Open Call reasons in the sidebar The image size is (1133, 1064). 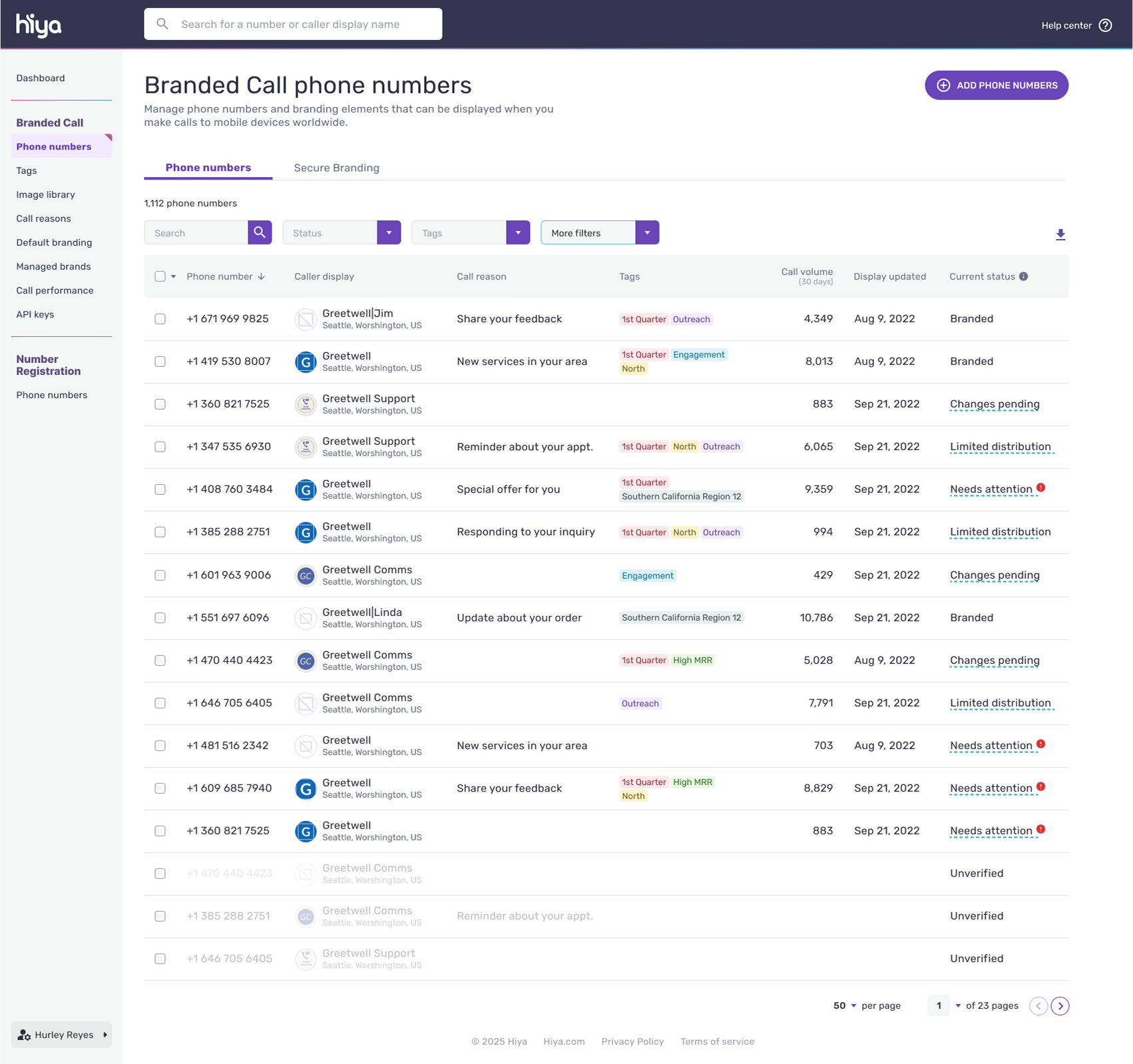43,218
